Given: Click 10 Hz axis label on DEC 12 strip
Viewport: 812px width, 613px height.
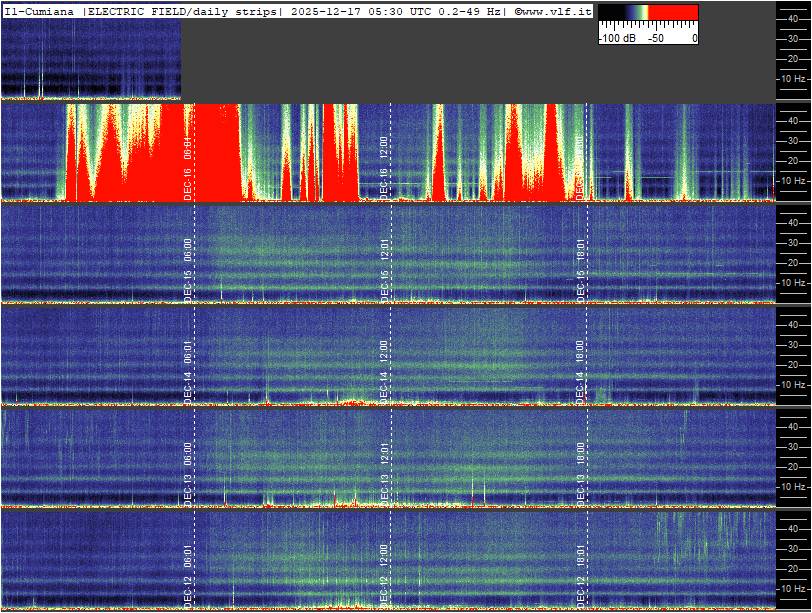Looking at the screenshot, I should 795,588.
